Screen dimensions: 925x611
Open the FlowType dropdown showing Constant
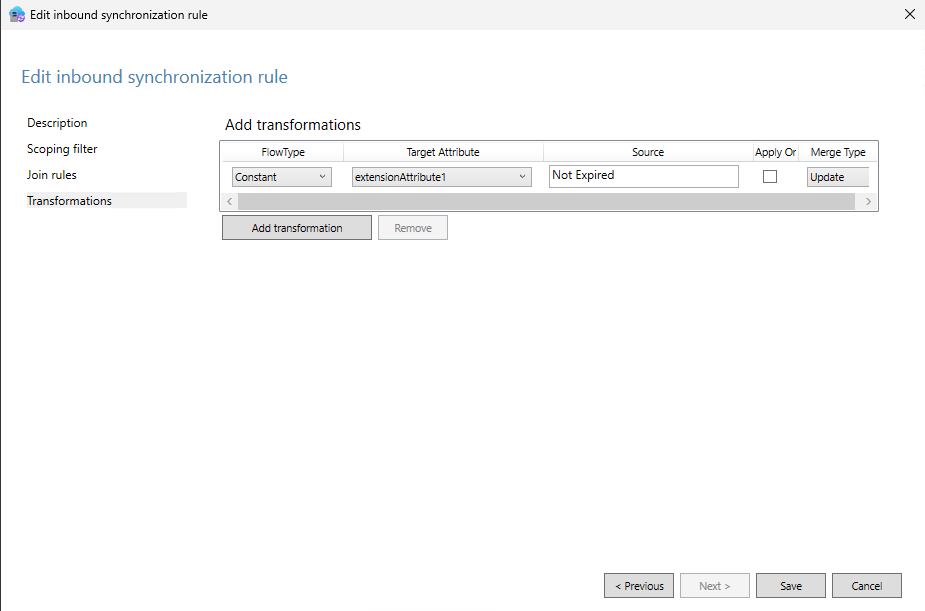(281, 176)
